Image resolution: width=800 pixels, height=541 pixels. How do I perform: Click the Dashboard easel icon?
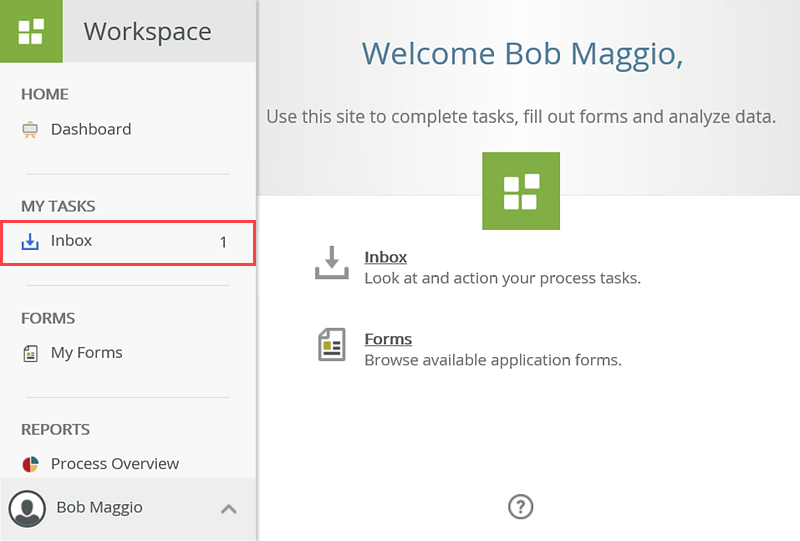click(x=30, y=130)
